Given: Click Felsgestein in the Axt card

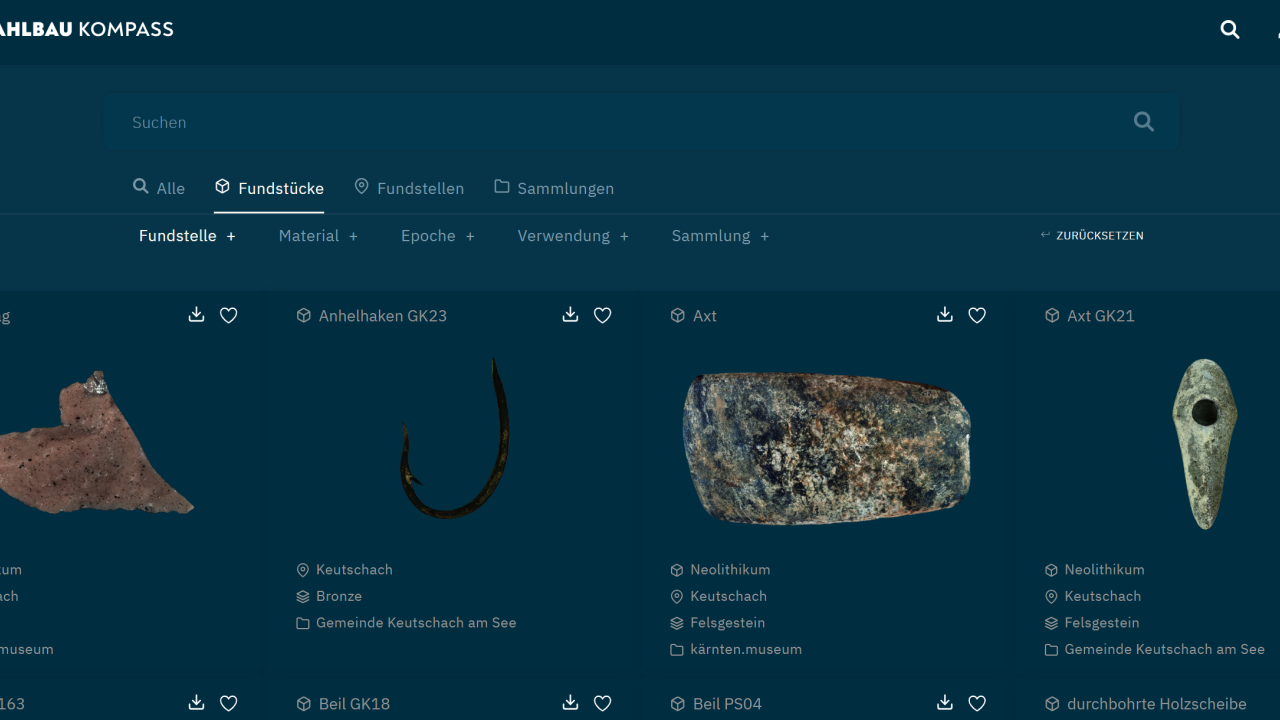Looking at the screenshot, I should coord(728,623).
